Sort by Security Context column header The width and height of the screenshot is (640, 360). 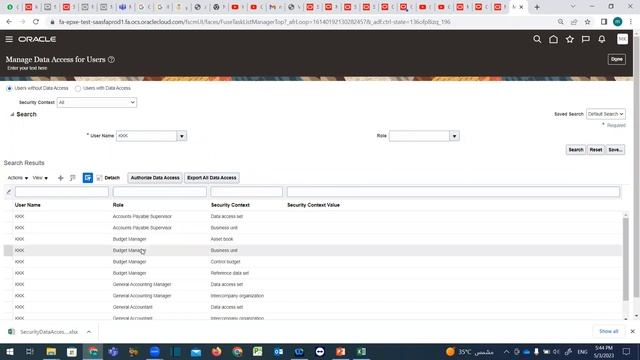click(x=230, y=205)
